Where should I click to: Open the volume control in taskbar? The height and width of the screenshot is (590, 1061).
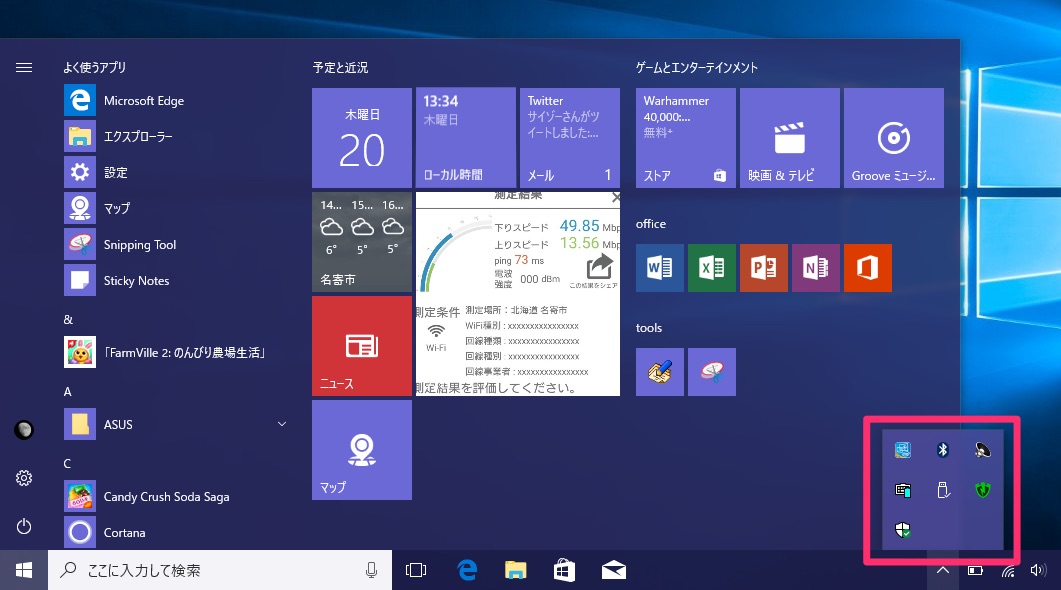[1038, 570]
